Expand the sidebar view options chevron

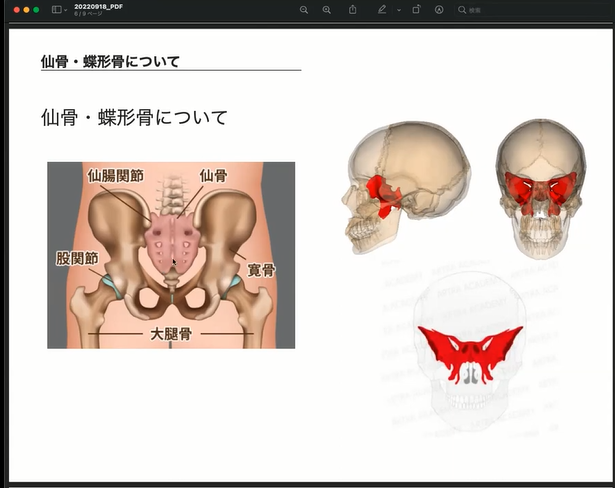[x=65, y=9]
